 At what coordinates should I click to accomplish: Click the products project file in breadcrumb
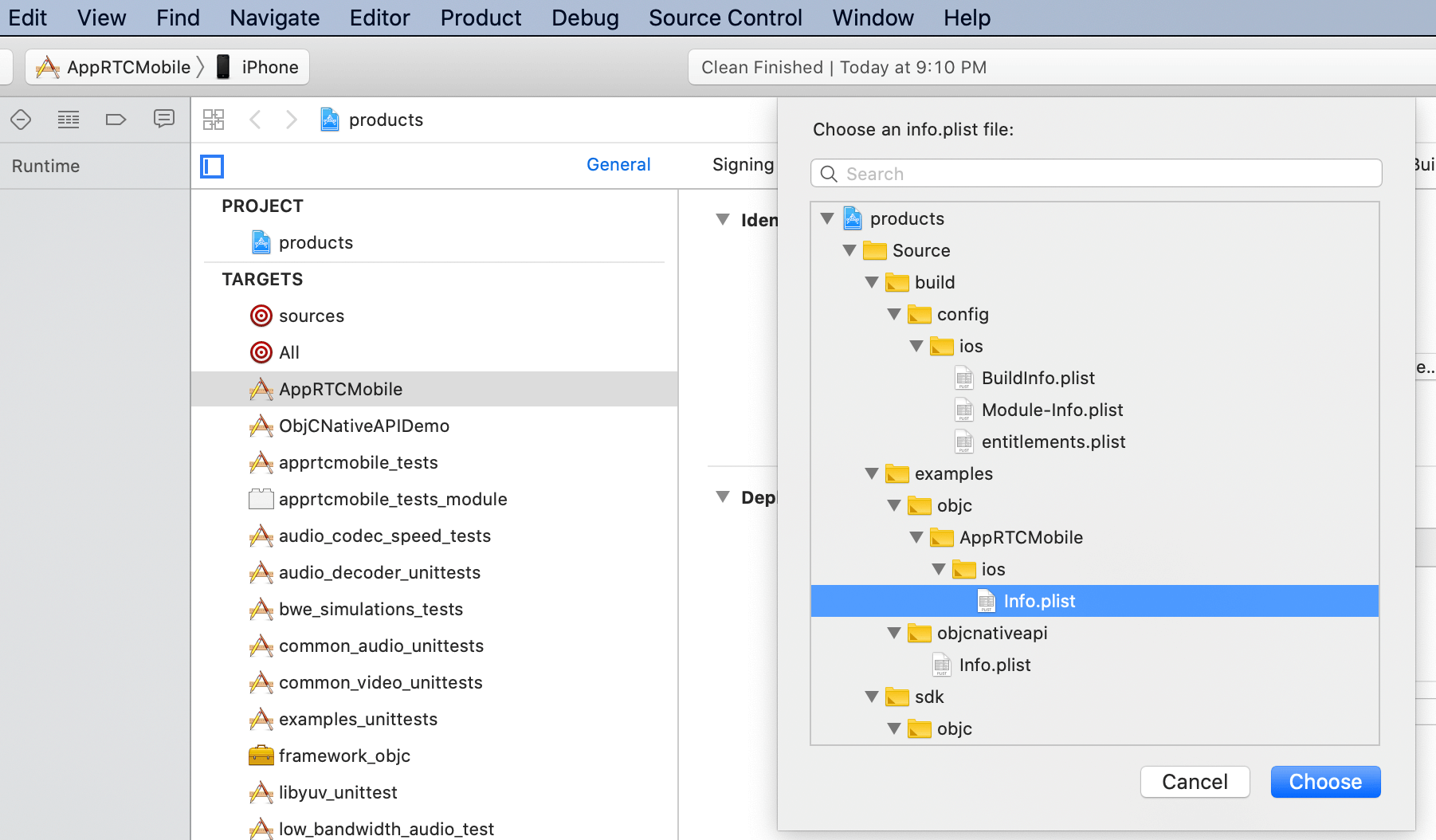371,120
